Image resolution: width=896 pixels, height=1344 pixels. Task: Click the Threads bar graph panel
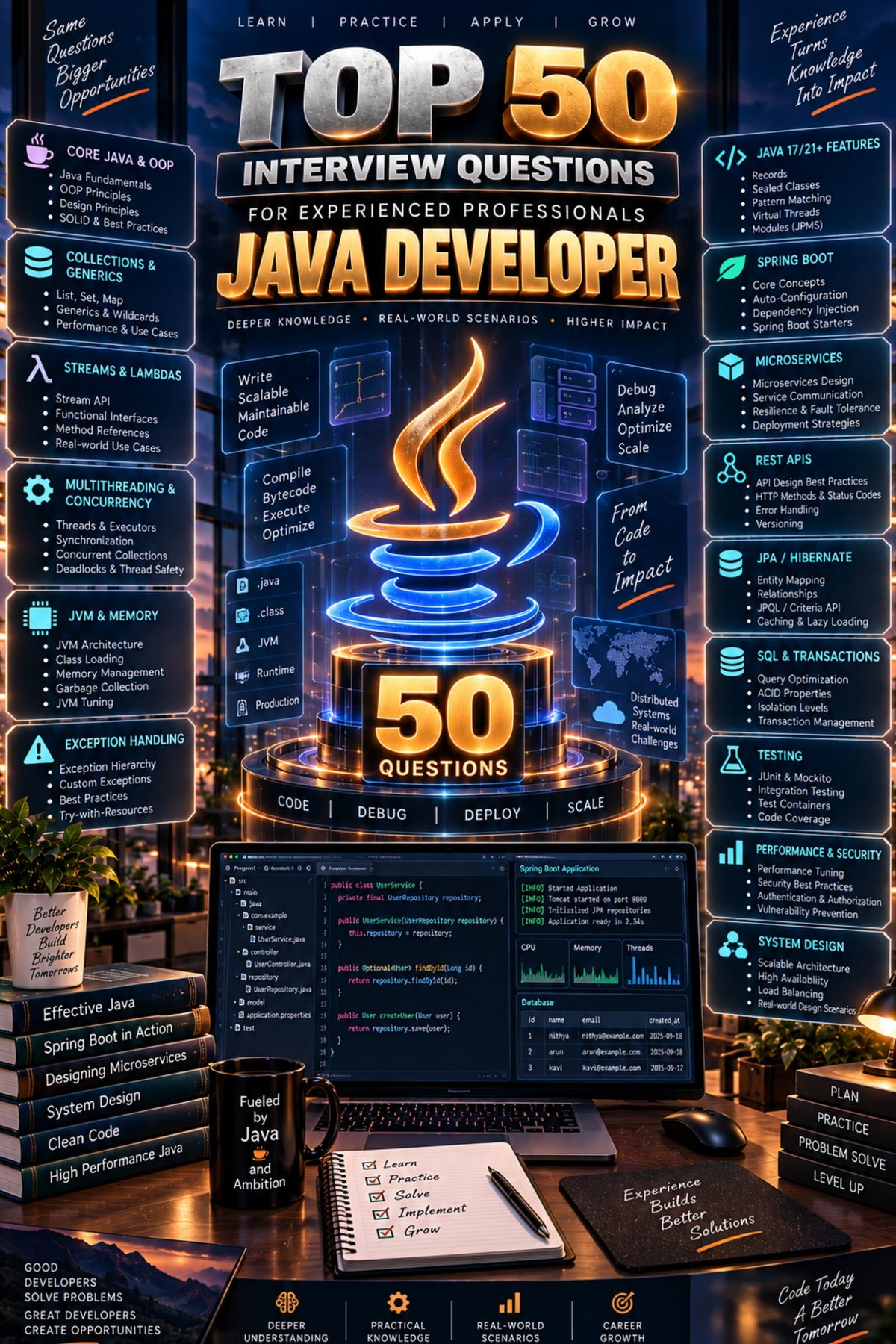click(x=654, y=965)
